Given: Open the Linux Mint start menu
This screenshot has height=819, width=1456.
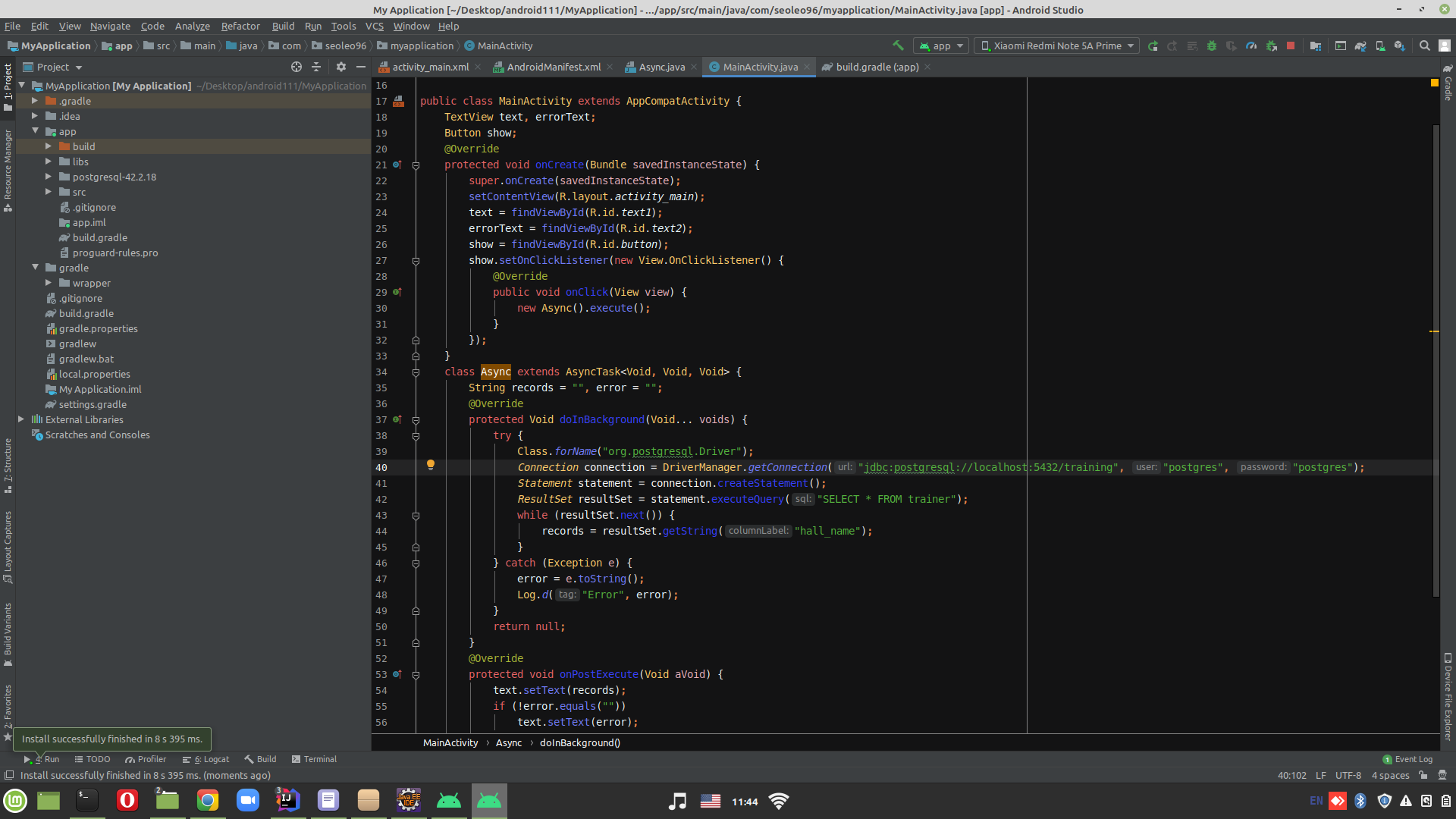Looking at the screenshot, I should tap(15, 801).
